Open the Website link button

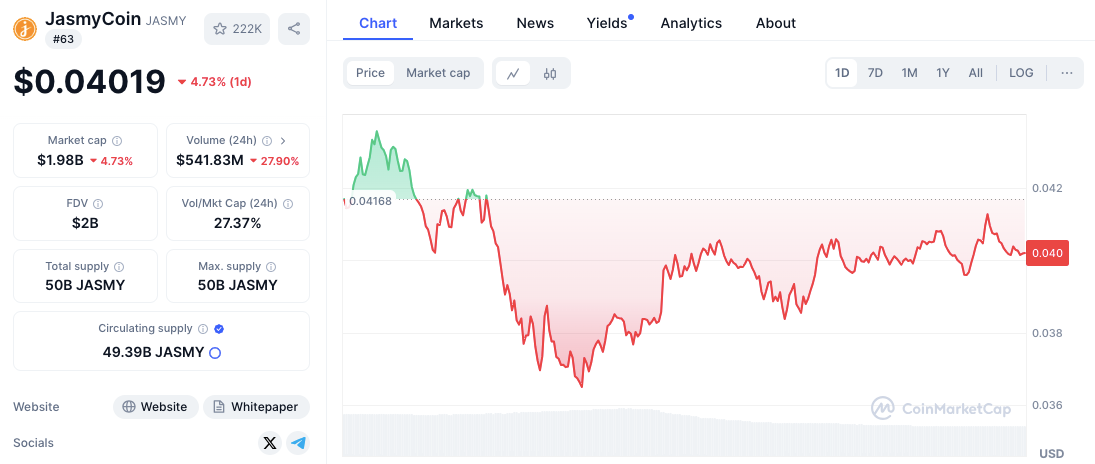[154, 407]
